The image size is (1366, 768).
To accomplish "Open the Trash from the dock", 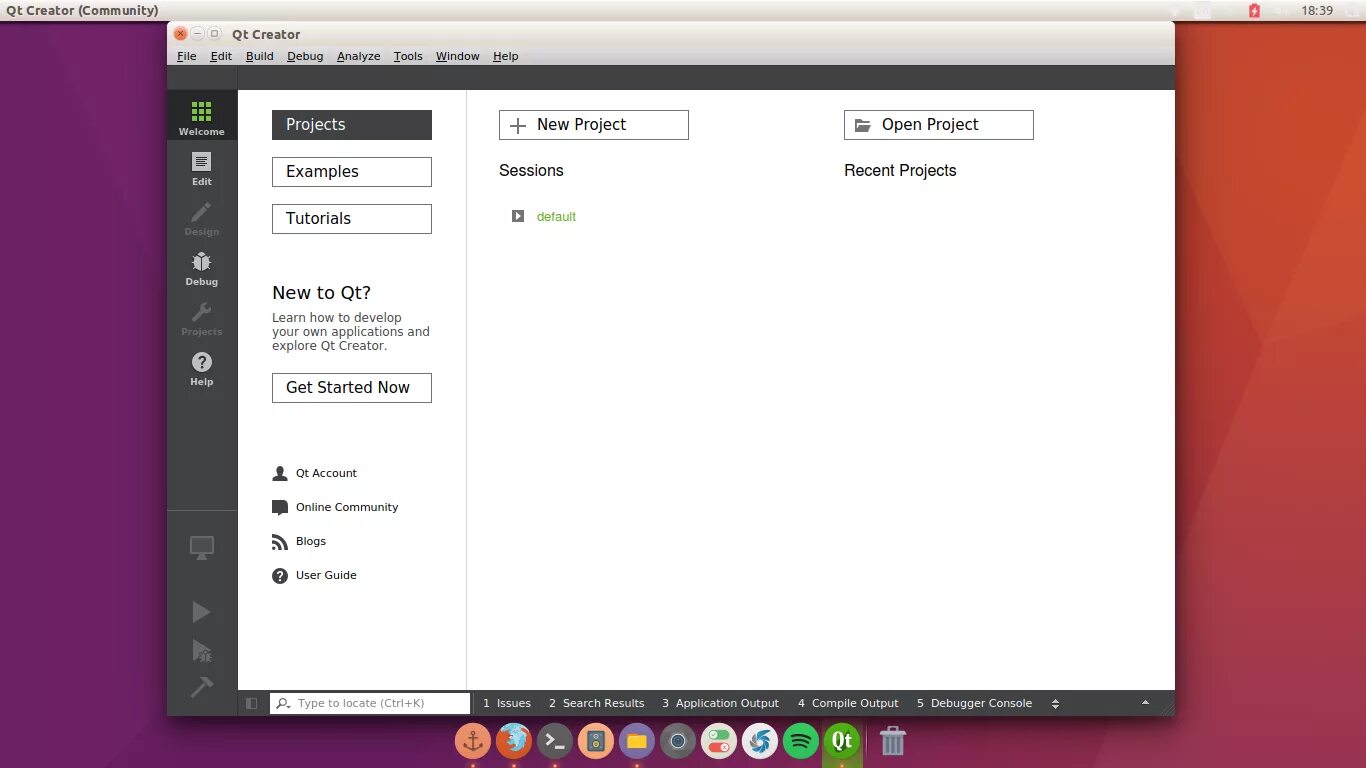I will coord(893,741).
